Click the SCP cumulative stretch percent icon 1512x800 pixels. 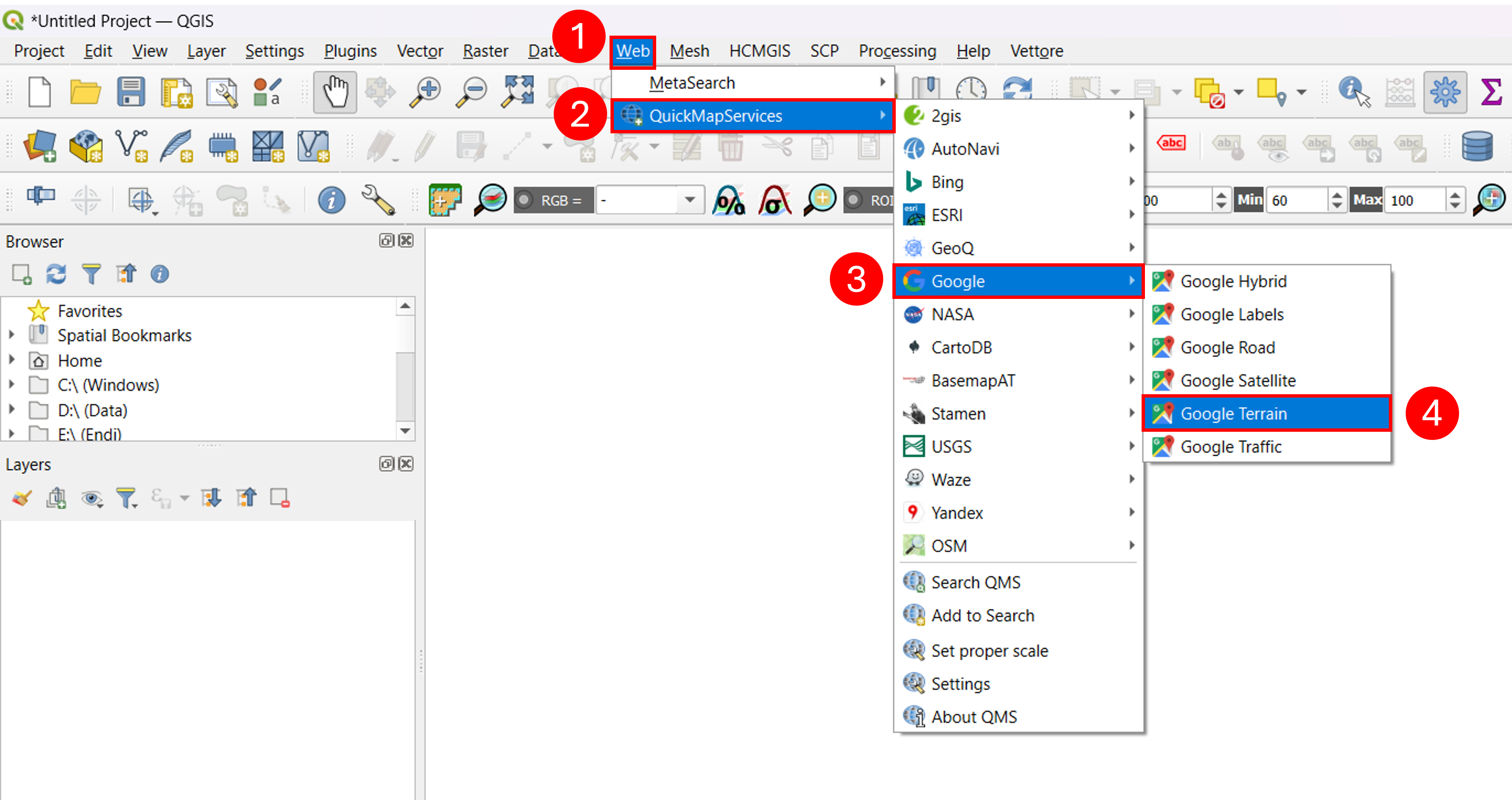tap(728, 200)
